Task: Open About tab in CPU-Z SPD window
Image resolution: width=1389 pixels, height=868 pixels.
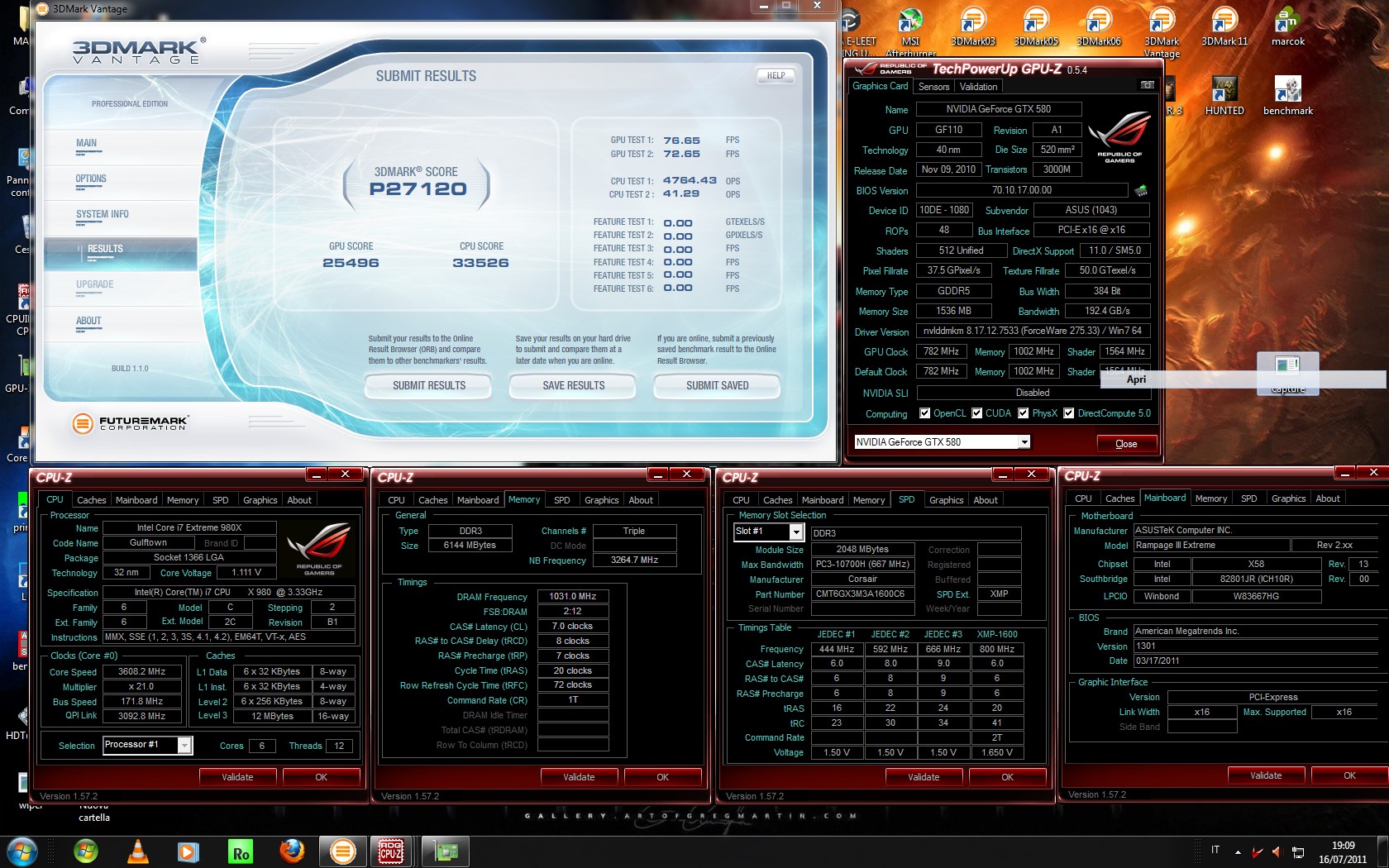Action: tap(986, 500)
